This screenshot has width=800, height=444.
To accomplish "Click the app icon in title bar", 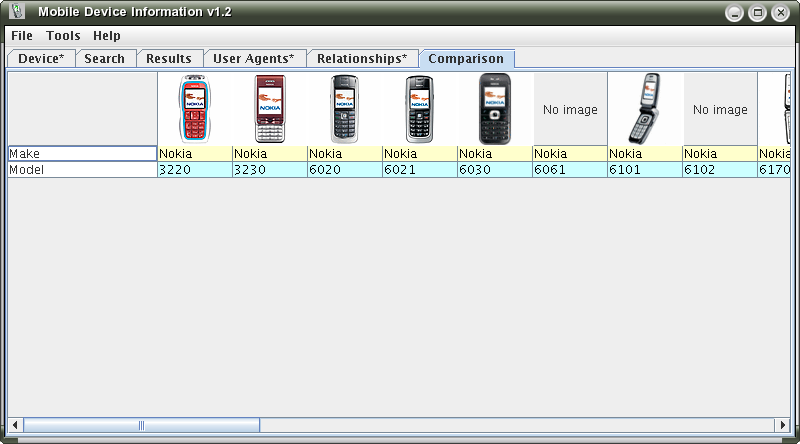I will tap(16, 12).
